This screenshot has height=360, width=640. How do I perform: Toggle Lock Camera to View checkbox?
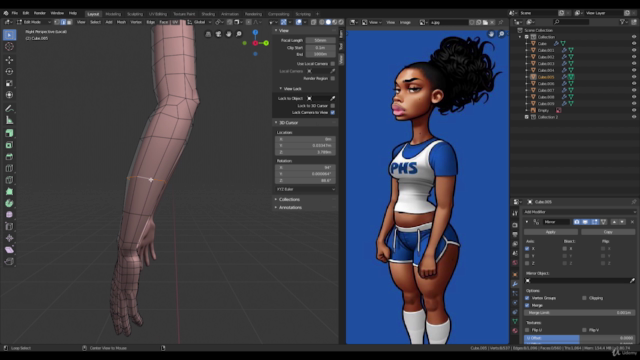tap(333, 113)
